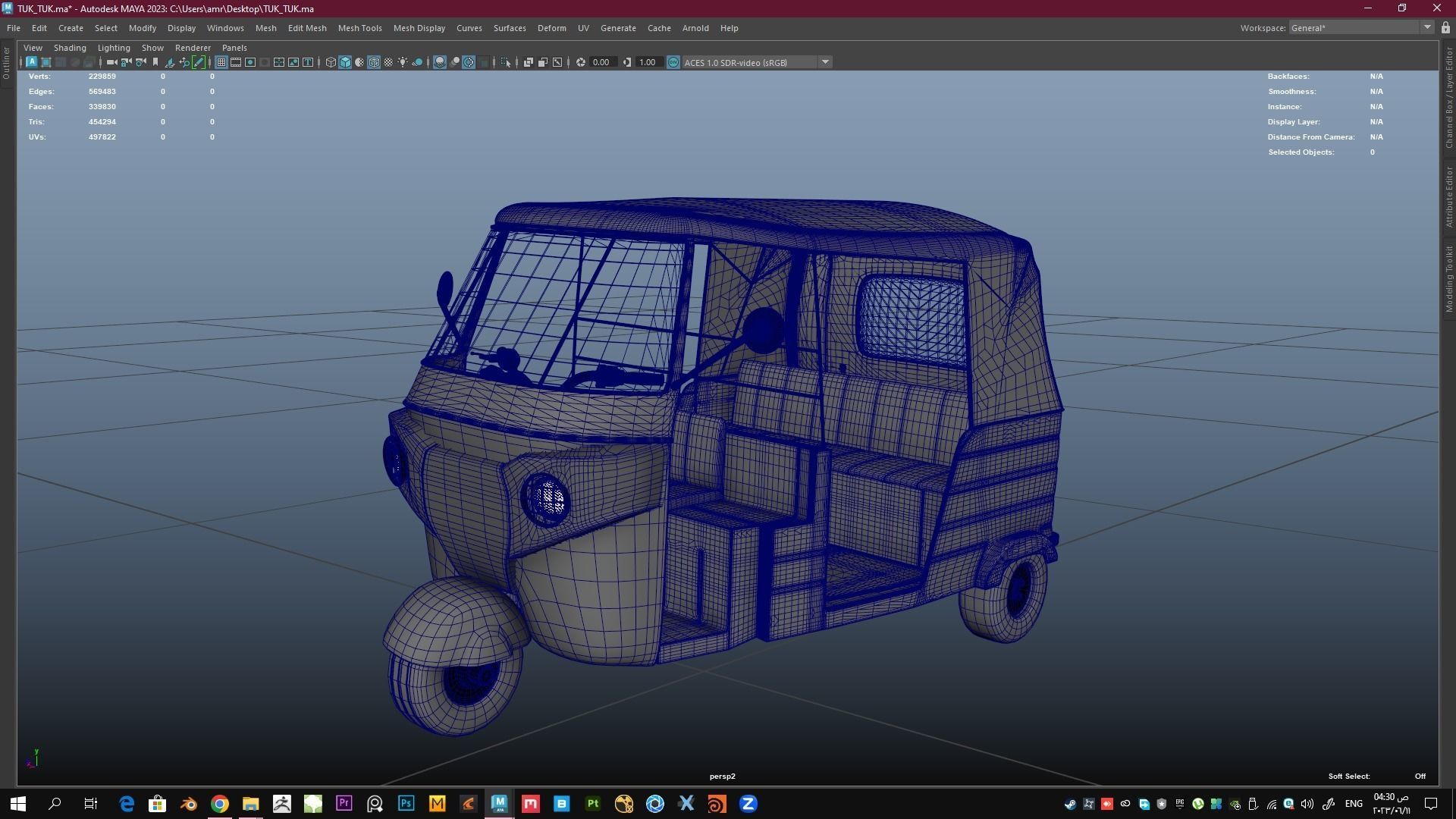The width and height of the screenshot is (1456, 819).
Task: Open the panel Show menu
Action: click(152, 48)
